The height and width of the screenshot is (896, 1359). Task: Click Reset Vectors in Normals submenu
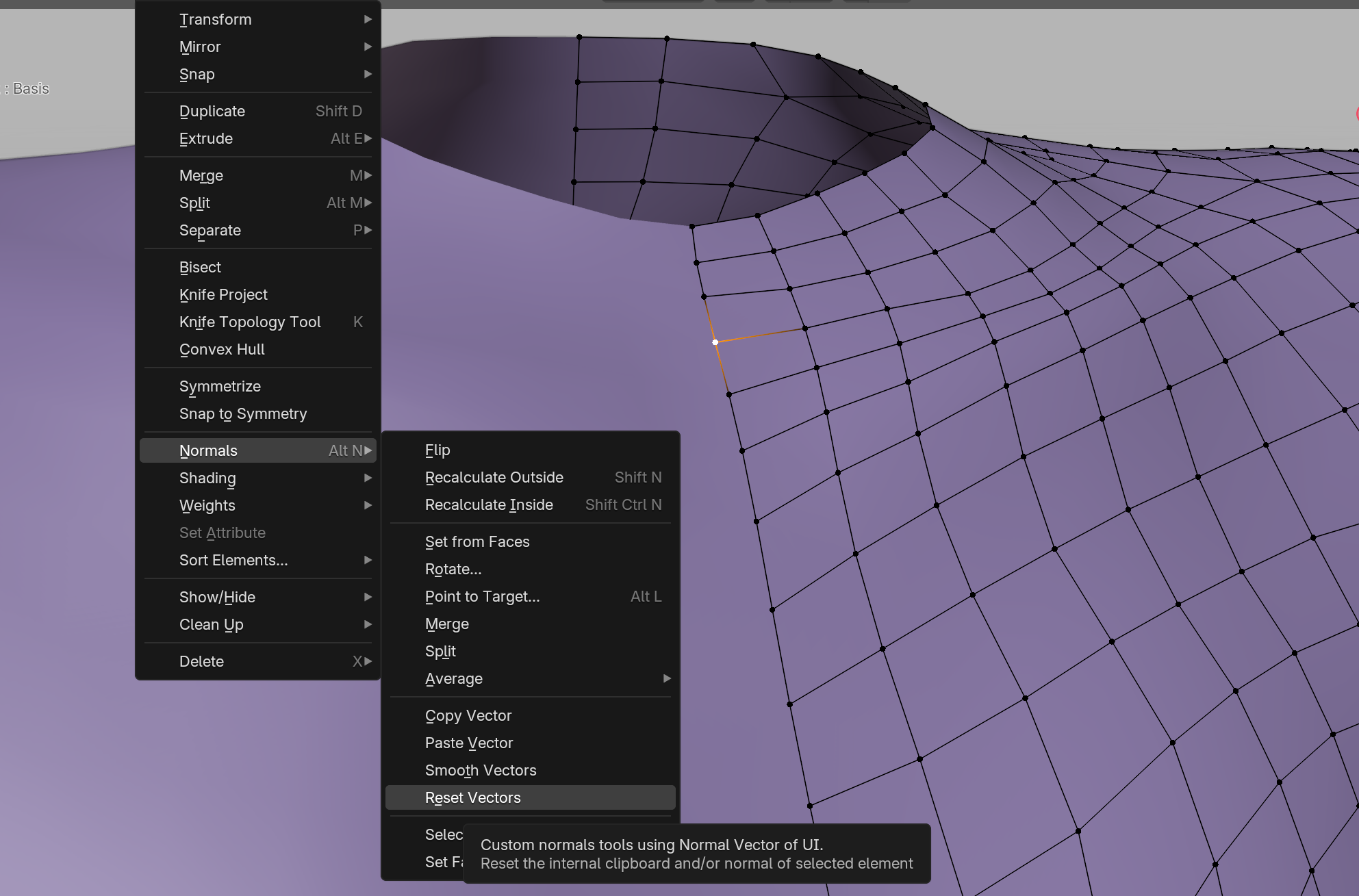tap(472, 797)
